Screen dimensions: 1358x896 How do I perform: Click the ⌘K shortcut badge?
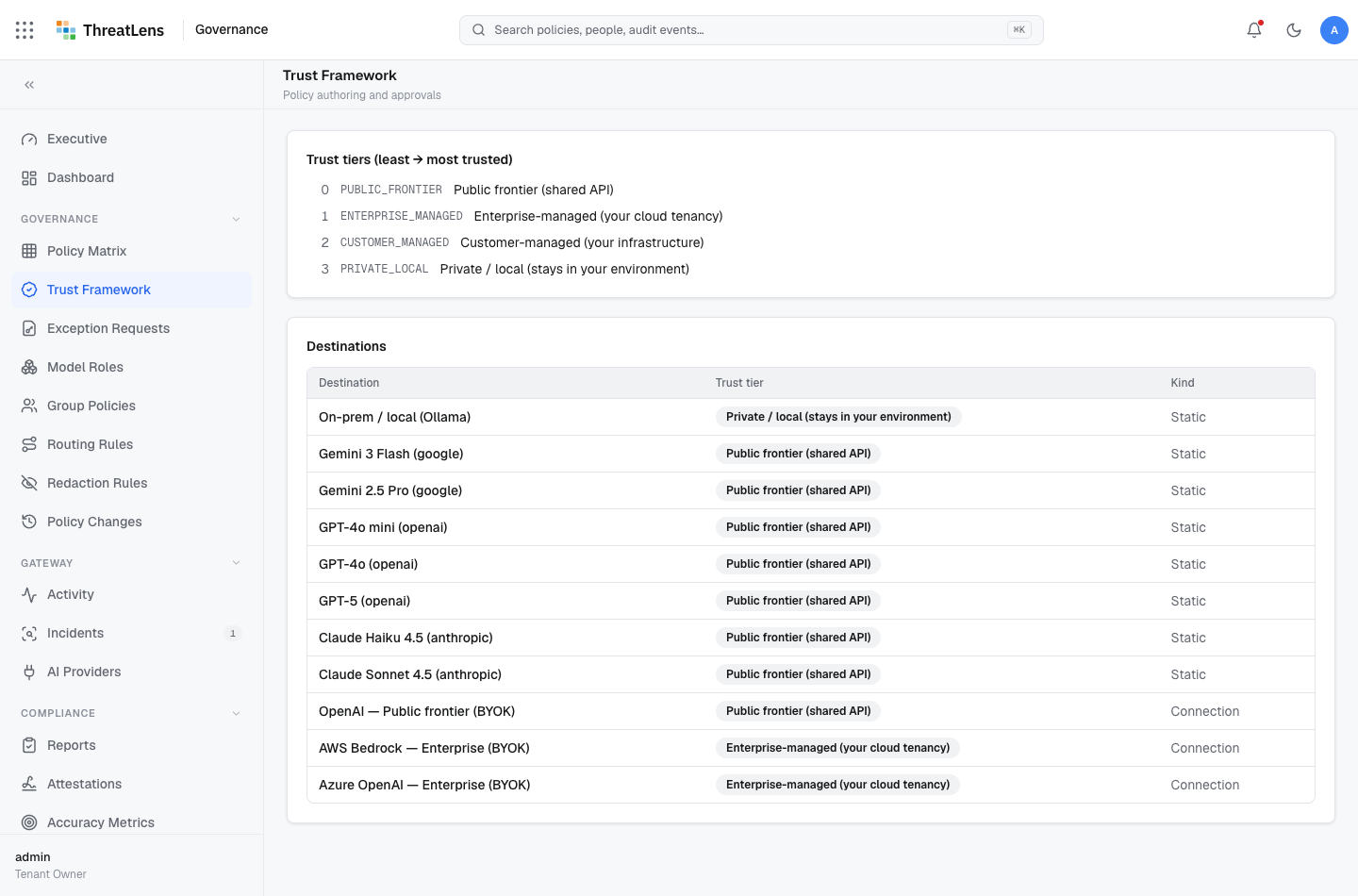coord(1018,30)
